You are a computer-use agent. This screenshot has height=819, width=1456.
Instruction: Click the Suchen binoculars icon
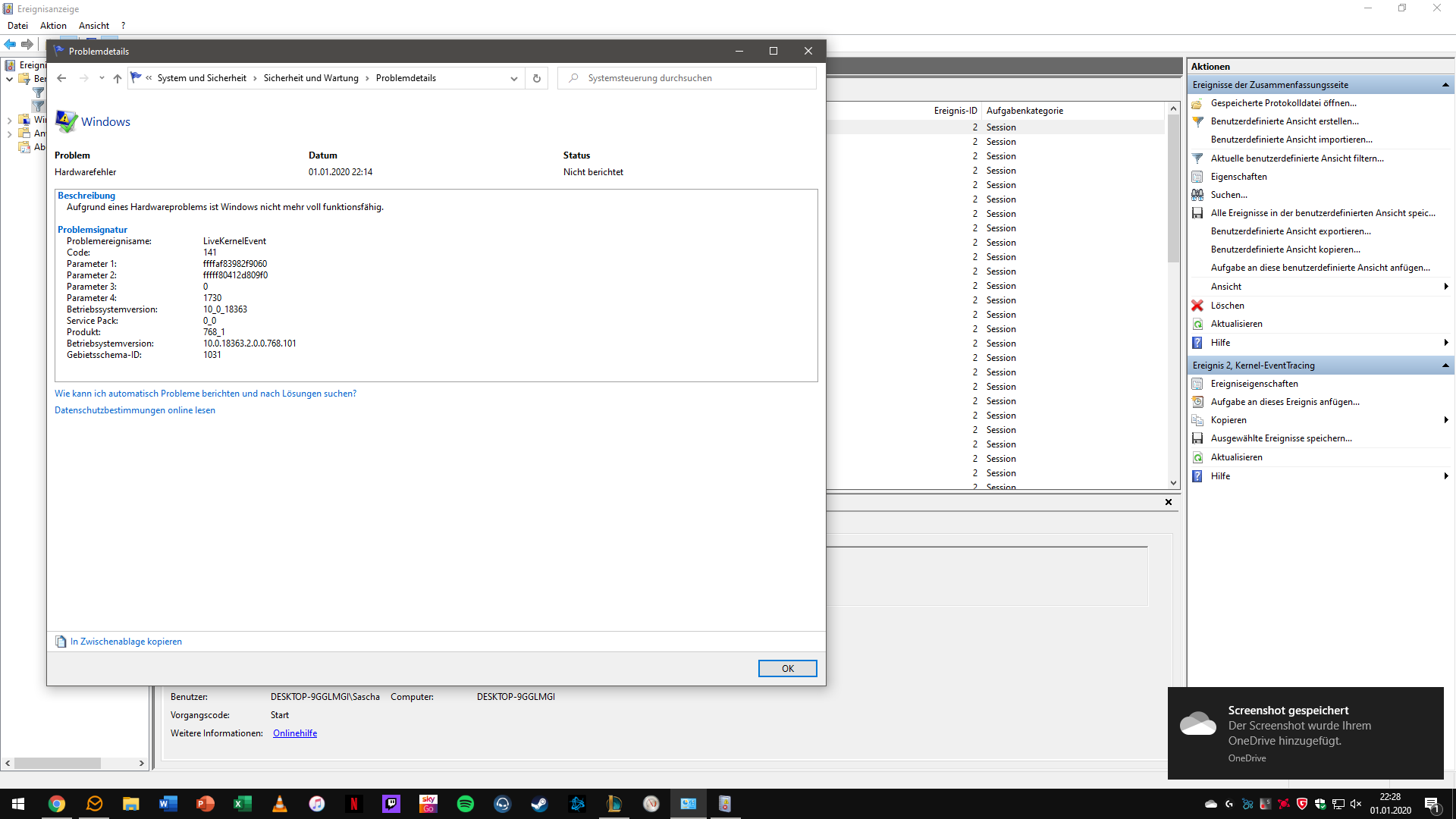click(x=1197, y=195)
